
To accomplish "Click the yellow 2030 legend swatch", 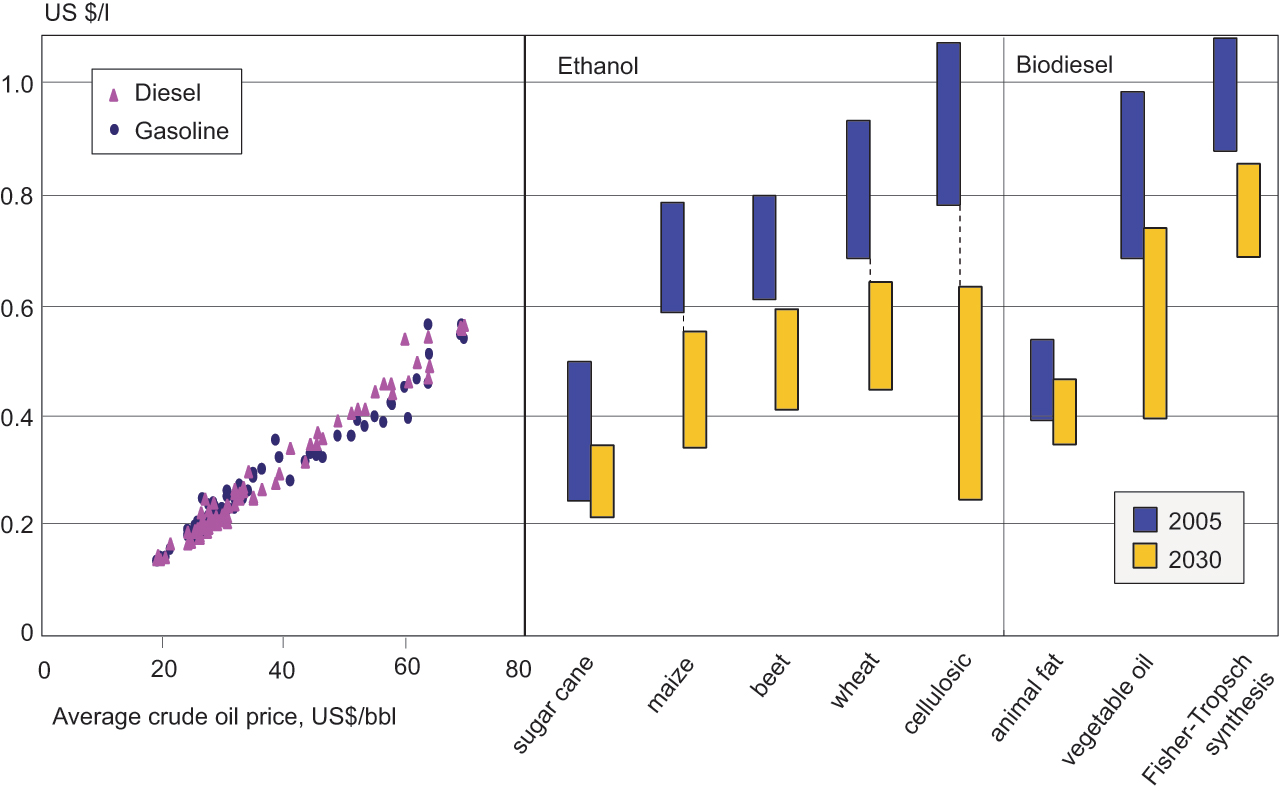I will point(1146,557).
